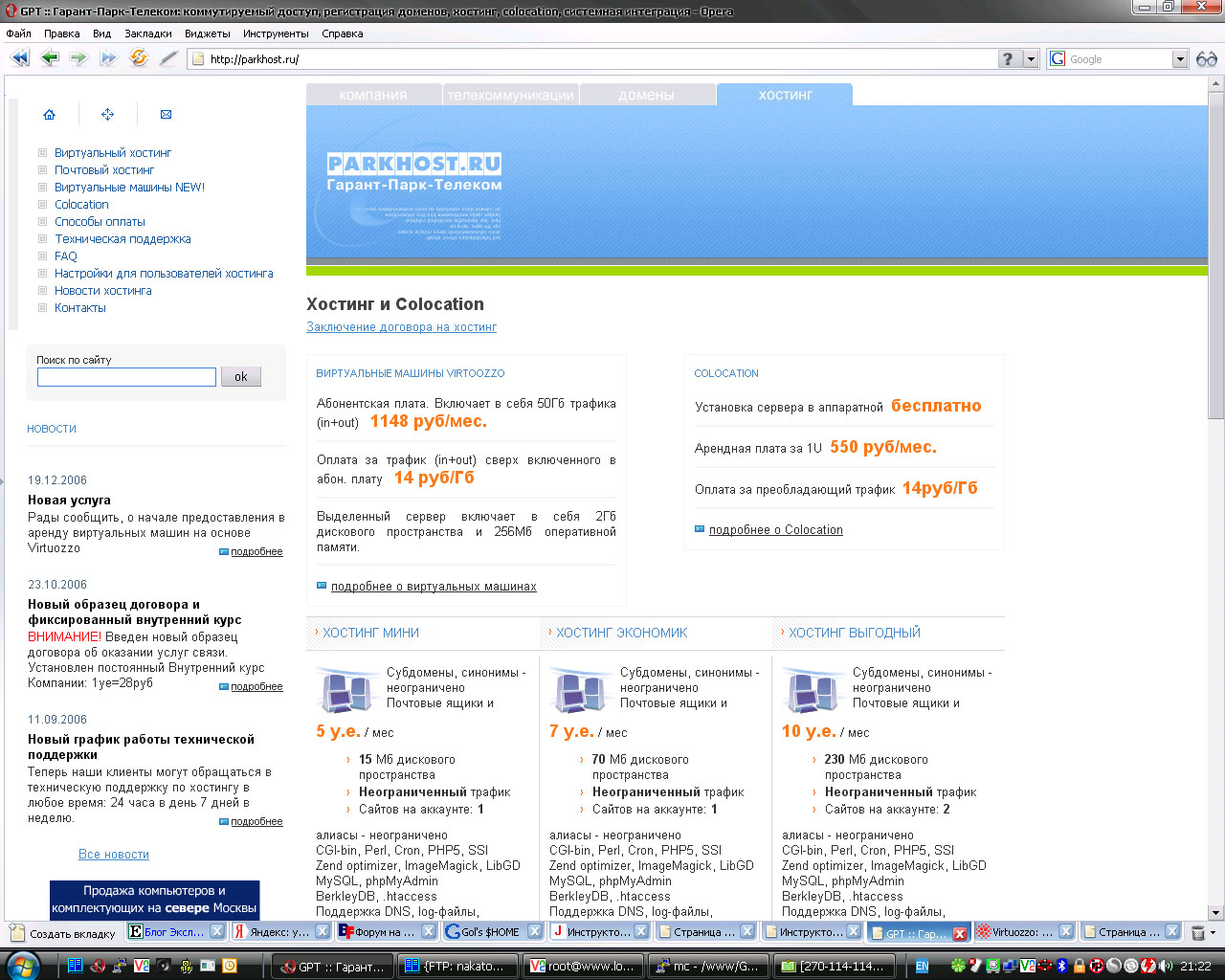Image resolution: width=1225 pixels, height=980 pixels.
Task: Click the EN language indicator in tray
Action: point(922,967)
